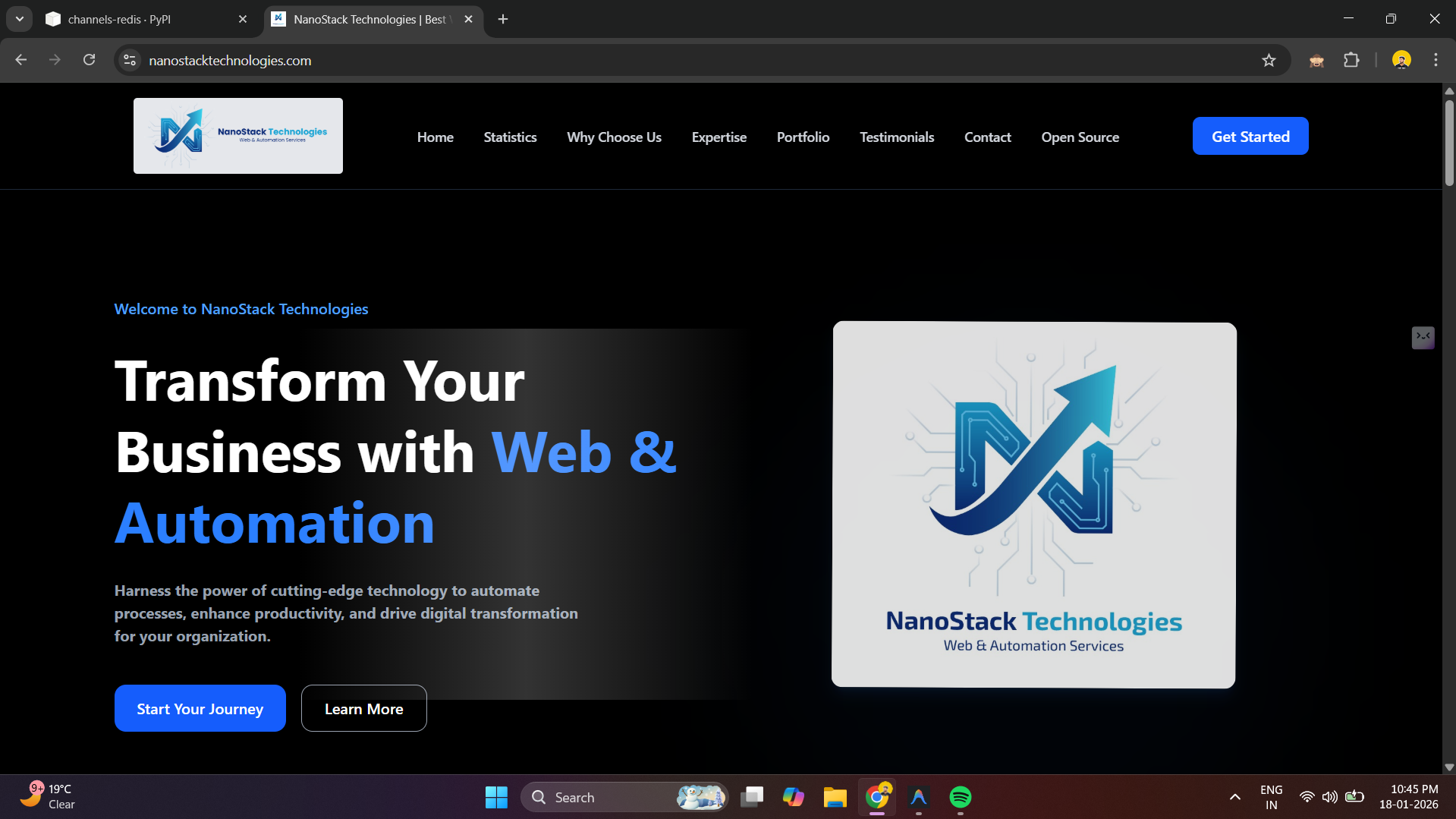Launch Copilot from the taskbar

click(794, 797)
